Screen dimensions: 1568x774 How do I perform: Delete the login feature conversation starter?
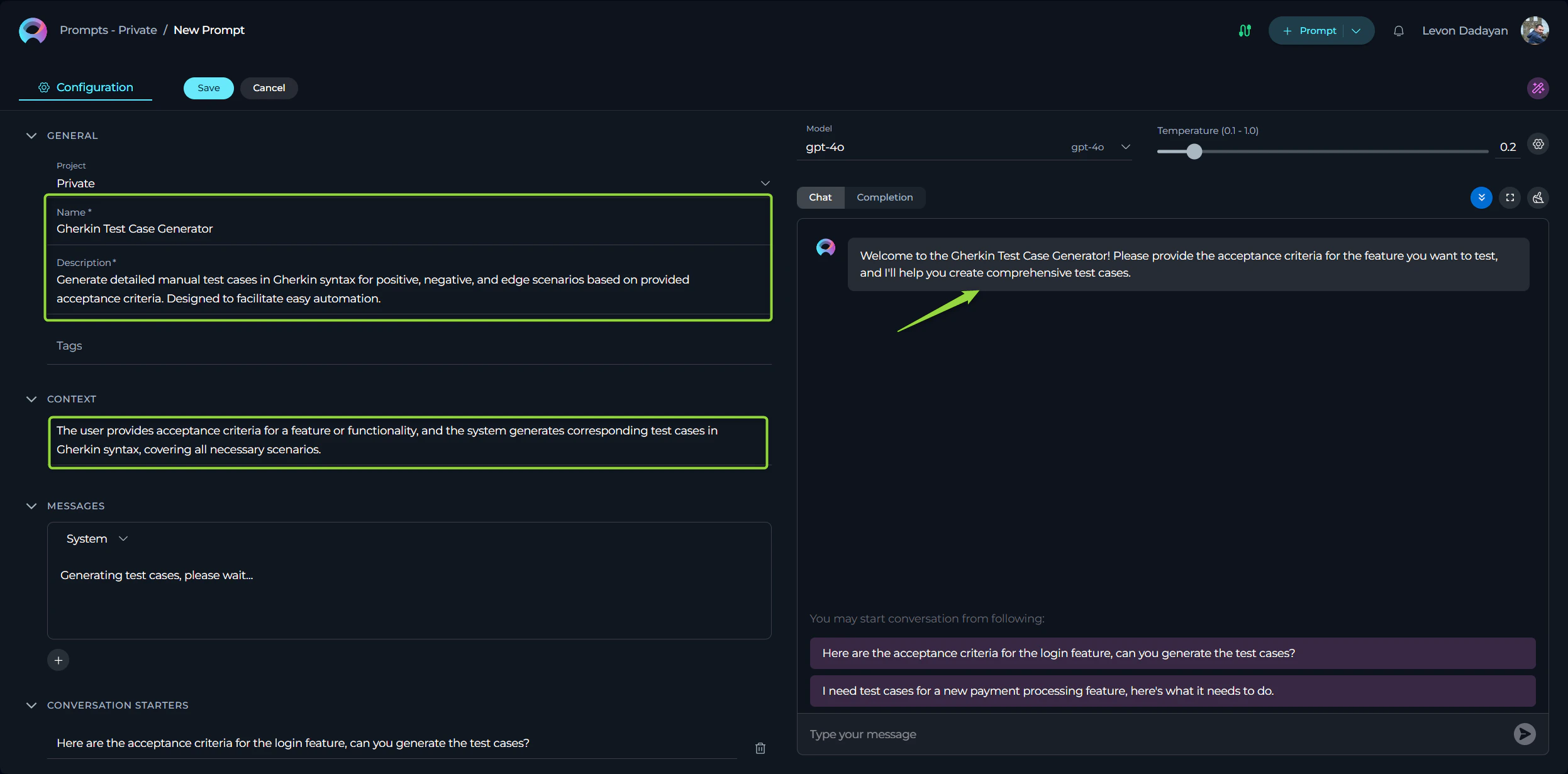pos(760,748)
